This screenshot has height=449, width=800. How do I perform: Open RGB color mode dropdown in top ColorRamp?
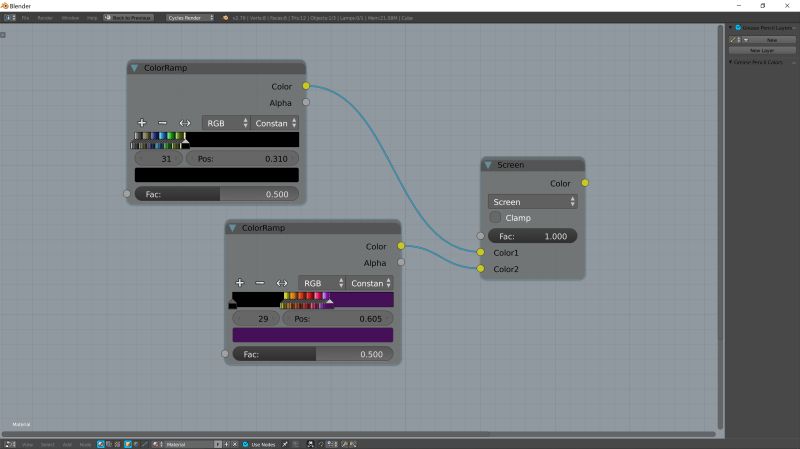226,123
